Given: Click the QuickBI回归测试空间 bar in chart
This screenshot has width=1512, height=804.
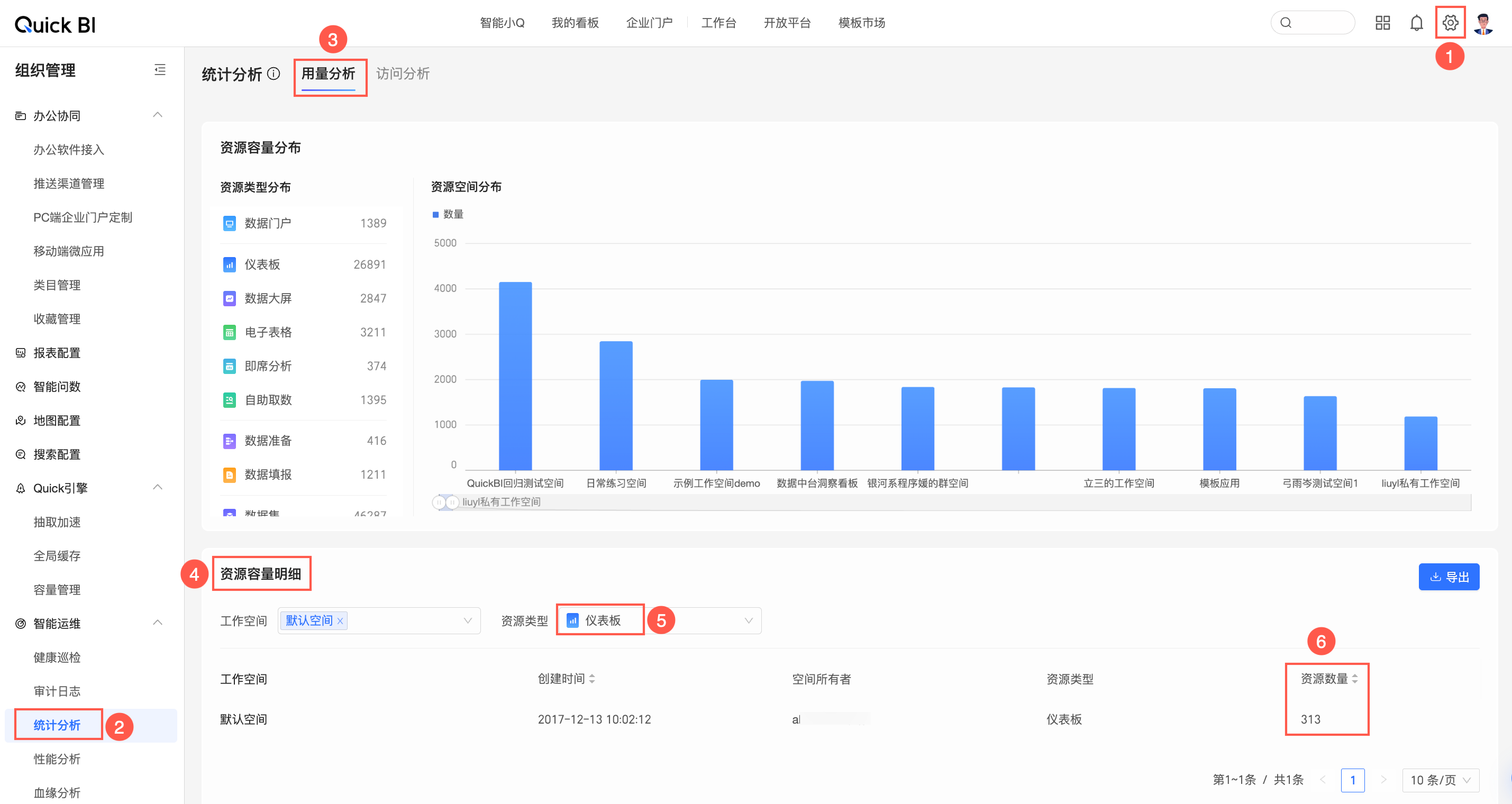Looking at the screenshot, I should 515,376.
